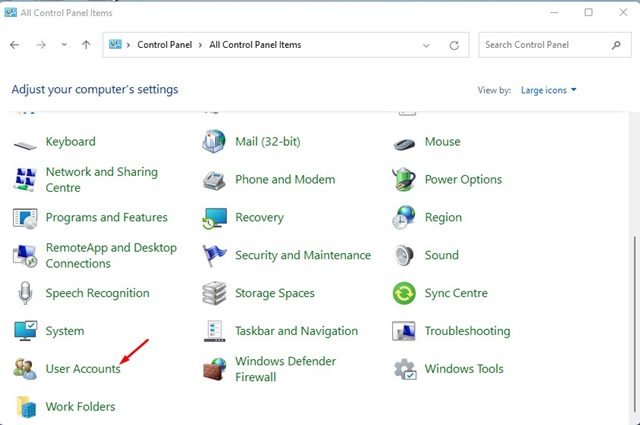Screen dimensions: 640x425
Task: Open recent locations dropdown arrow
Action: tap(64, 45)
